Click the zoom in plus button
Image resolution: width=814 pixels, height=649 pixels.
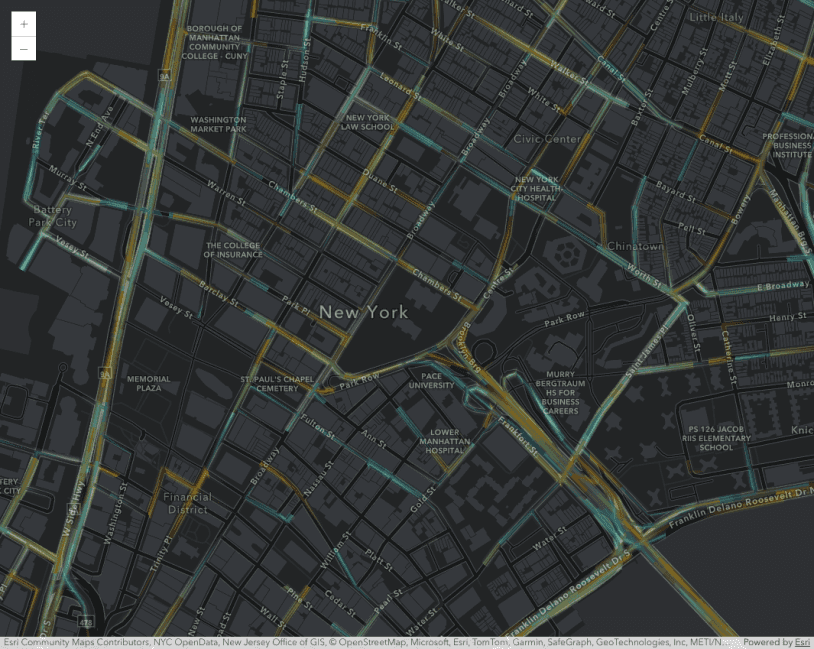pyautogui.click(x=21, y=22)
